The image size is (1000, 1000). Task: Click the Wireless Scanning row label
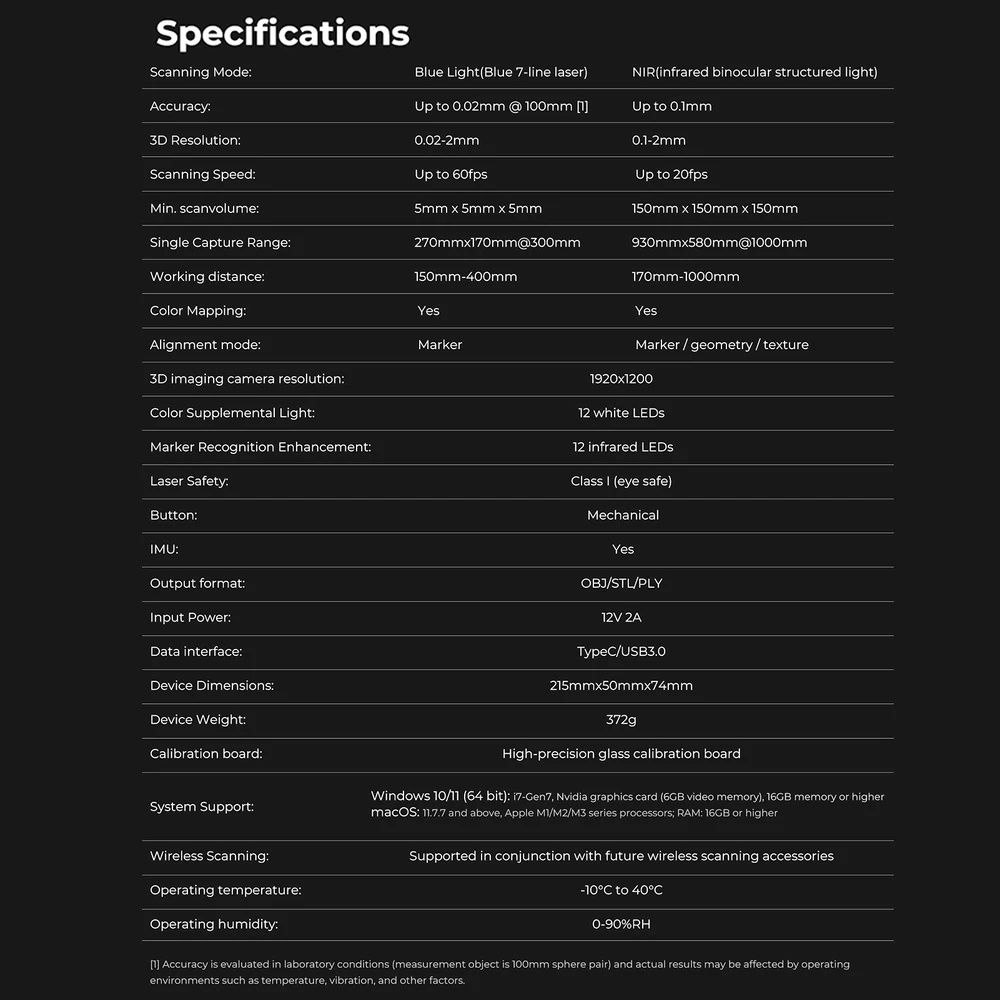click(x=209, y=857)
